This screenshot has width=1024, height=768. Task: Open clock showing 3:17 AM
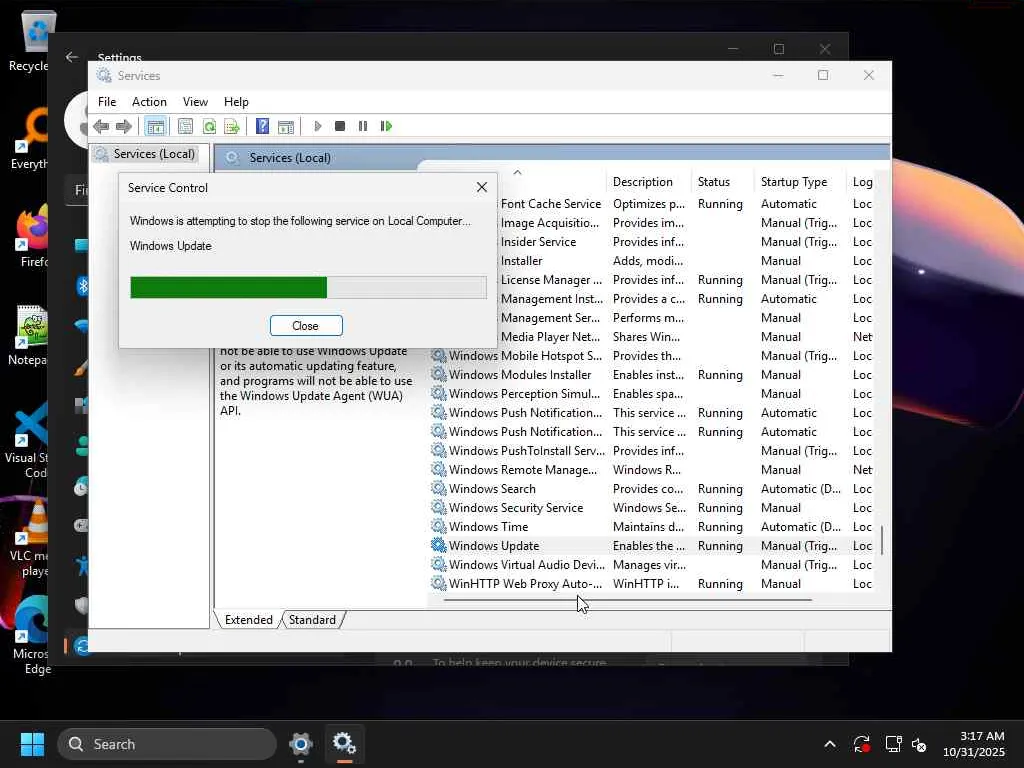pyautogui.click(x=974, y=744)
